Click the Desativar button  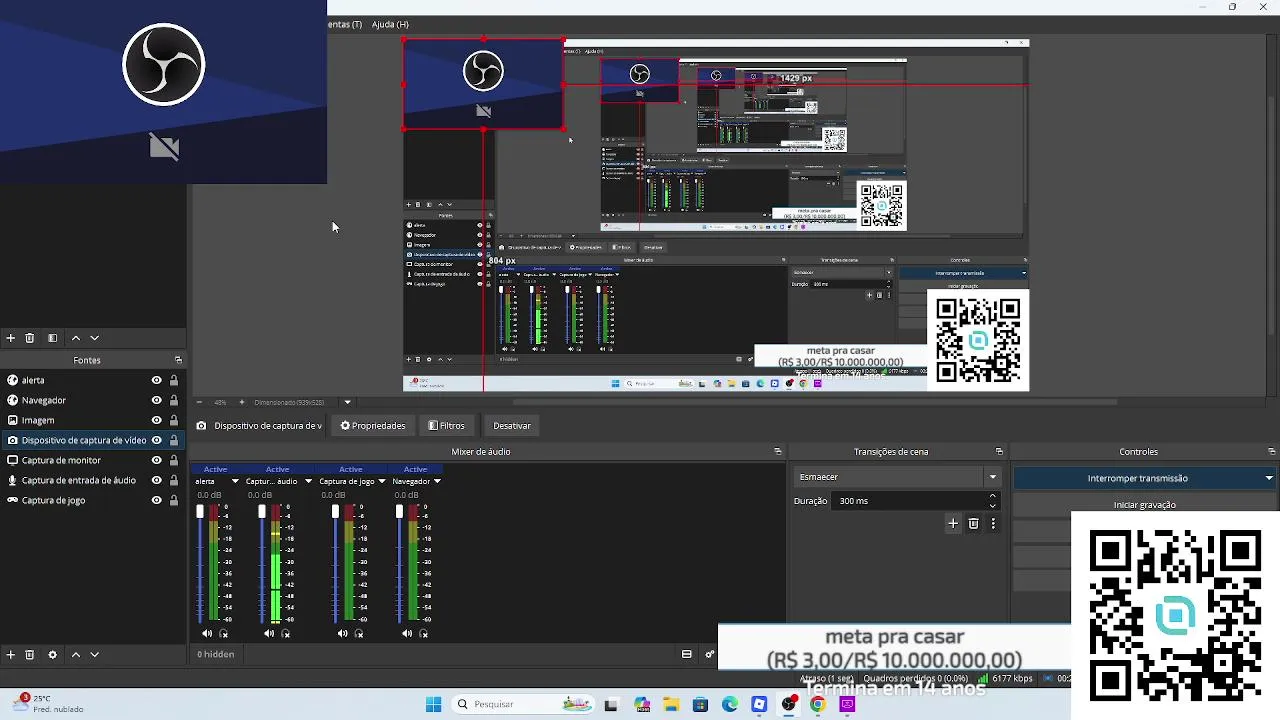point(511,425)
